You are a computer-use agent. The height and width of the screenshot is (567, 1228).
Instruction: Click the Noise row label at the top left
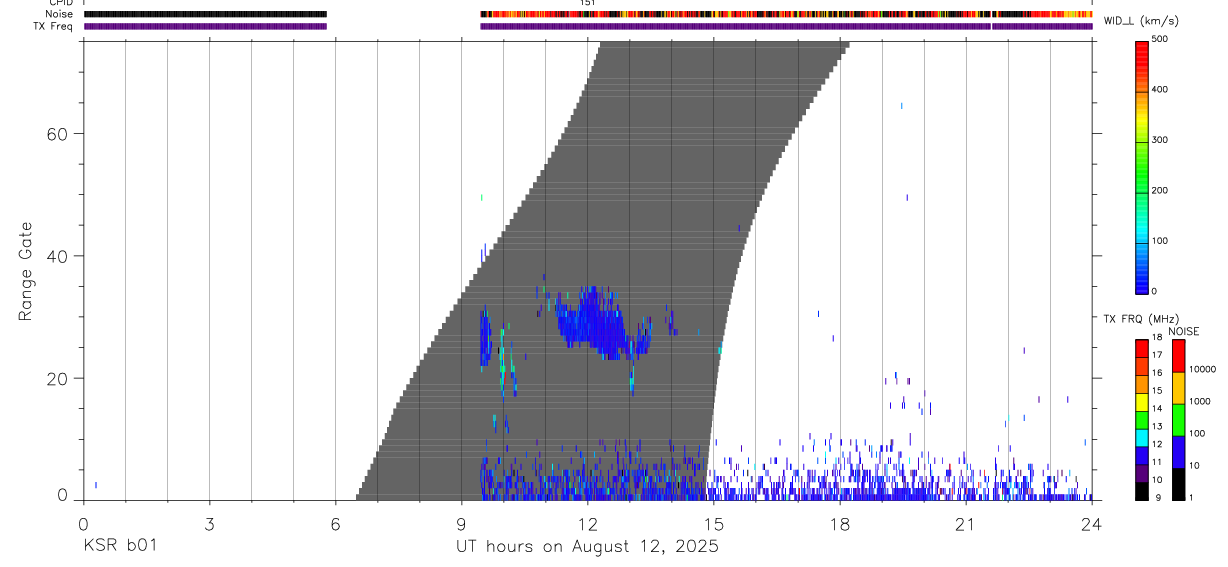point(59,14)
